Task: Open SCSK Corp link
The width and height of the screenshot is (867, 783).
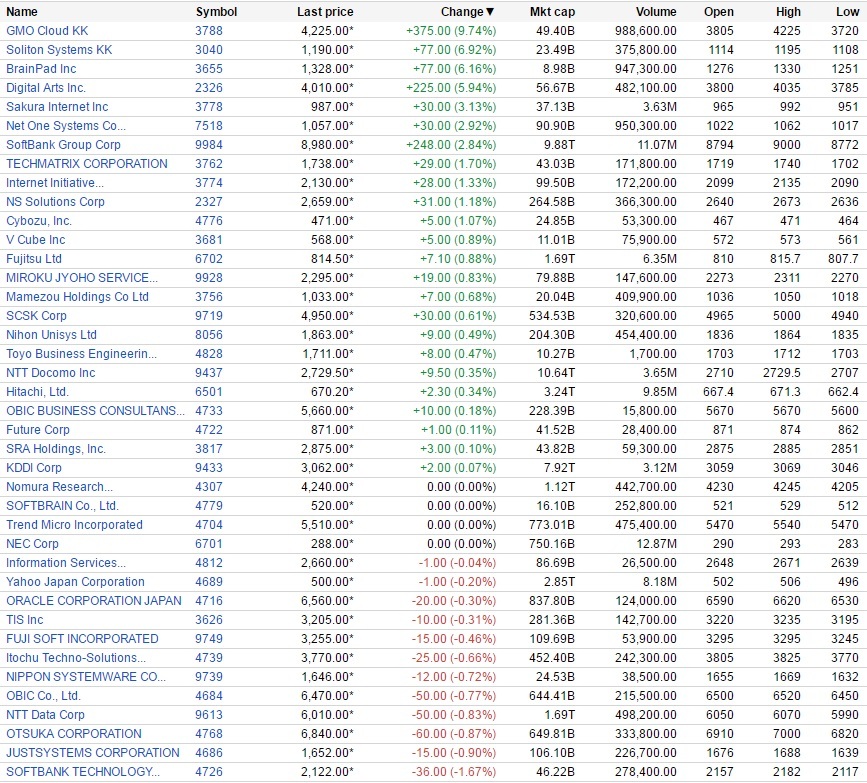Action: click(36, 316)
